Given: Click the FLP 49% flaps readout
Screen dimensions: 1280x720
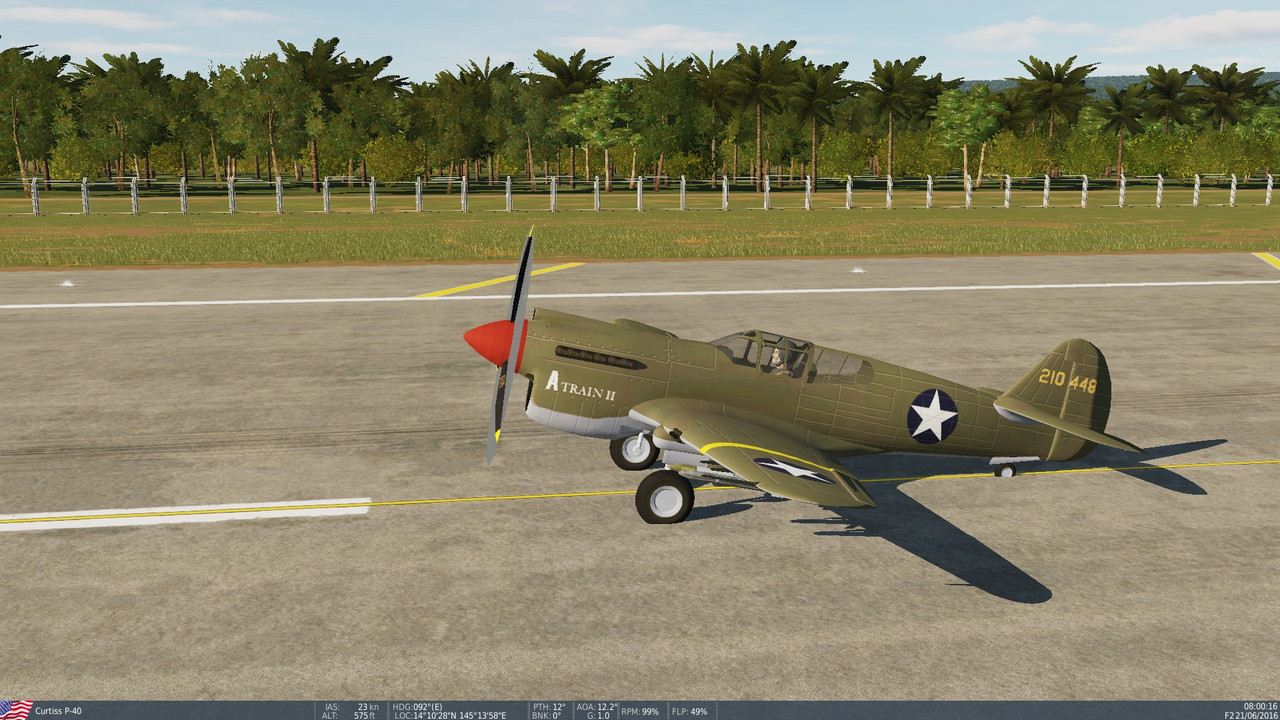Looking at the screenshot, I should pos(689,711).
